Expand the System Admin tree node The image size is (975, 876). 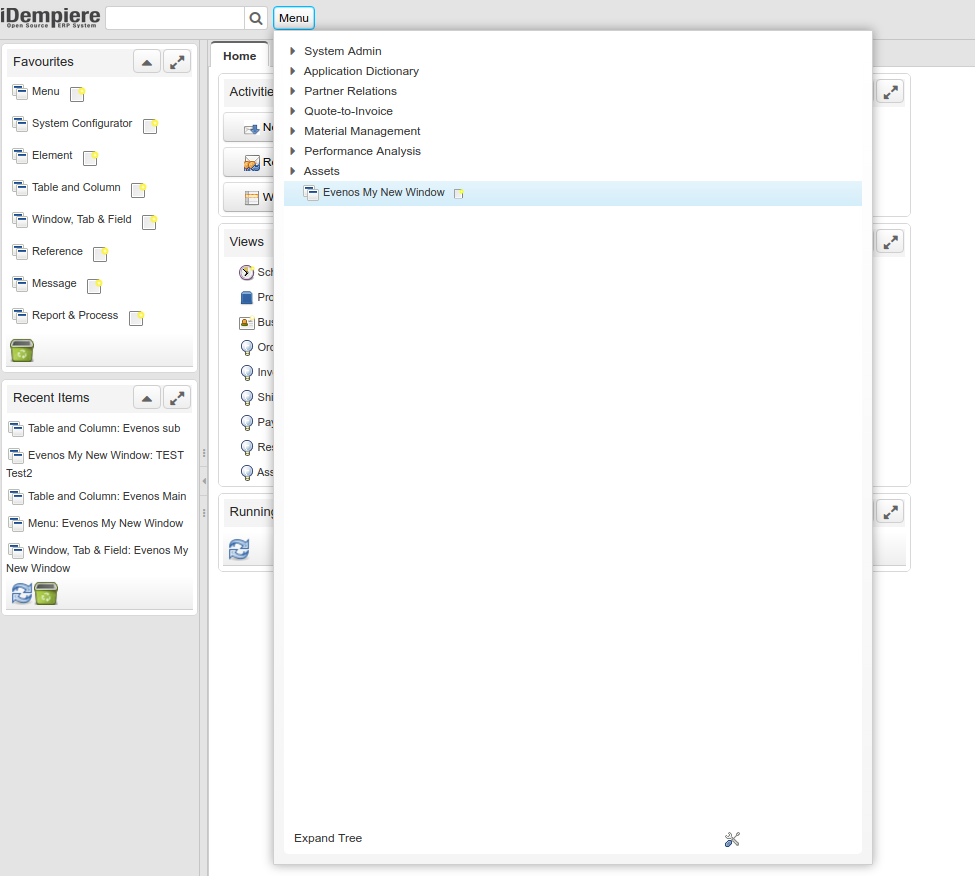292,51
